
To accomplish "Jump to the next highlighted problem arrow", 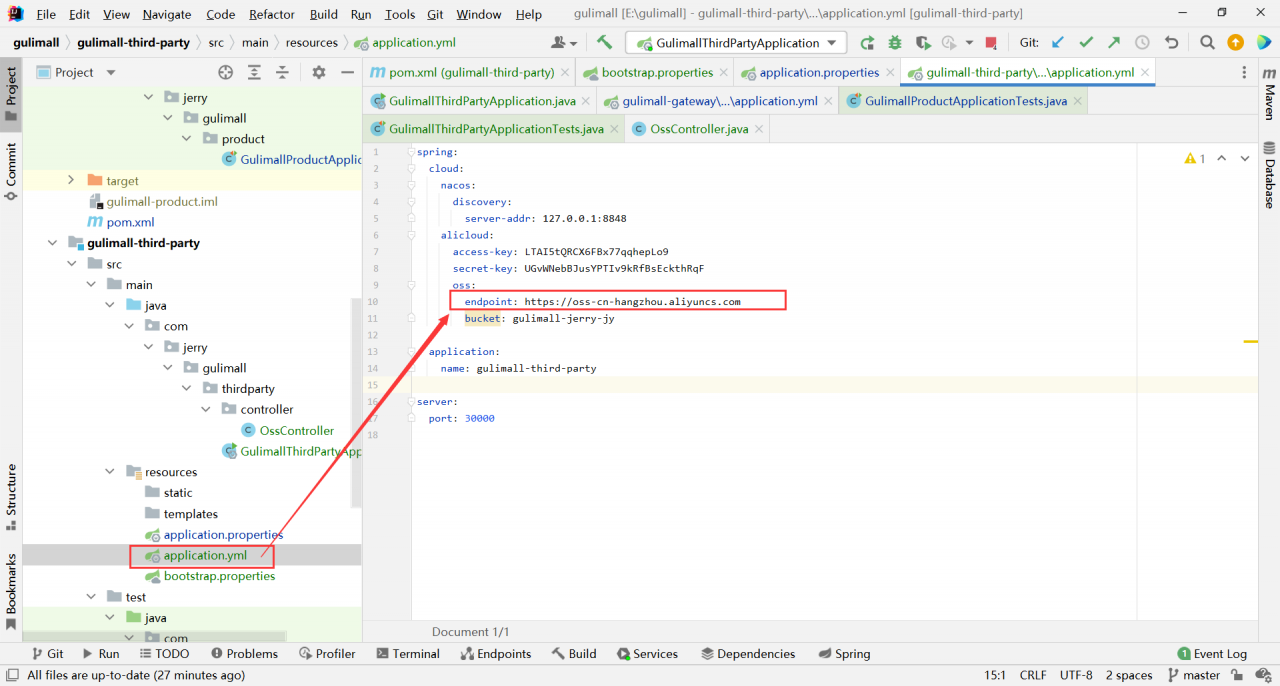I will pyautogui.click(x=1245, y=158).
